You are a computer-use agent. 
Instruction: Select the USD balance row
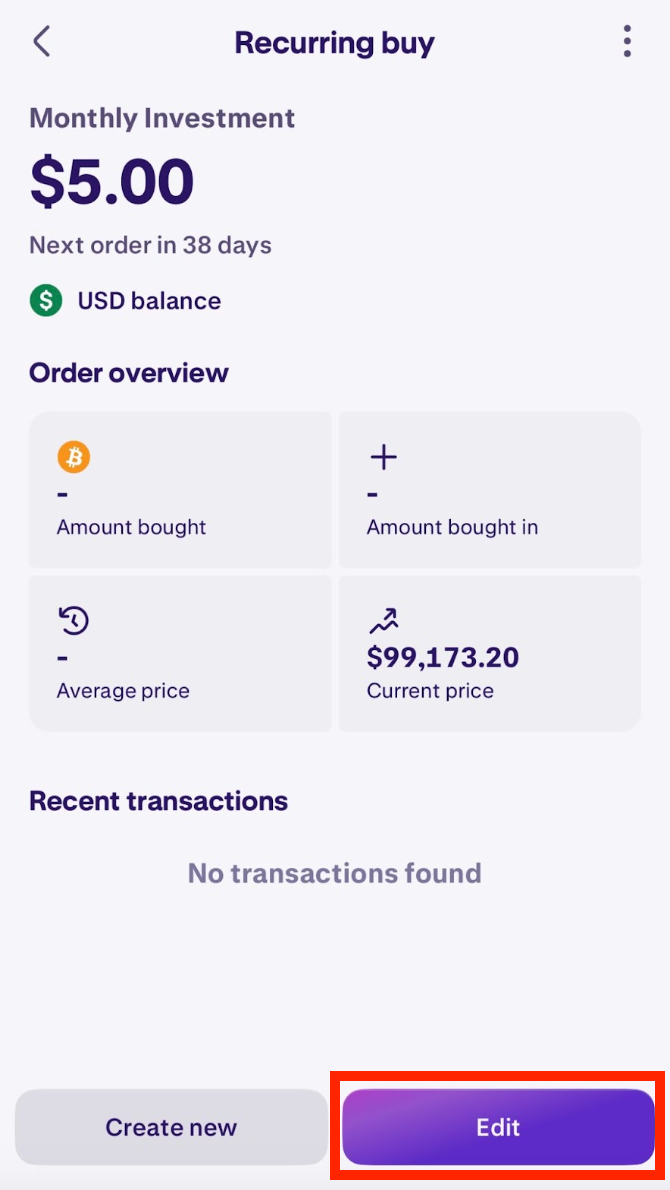click(x=125, y=300)
